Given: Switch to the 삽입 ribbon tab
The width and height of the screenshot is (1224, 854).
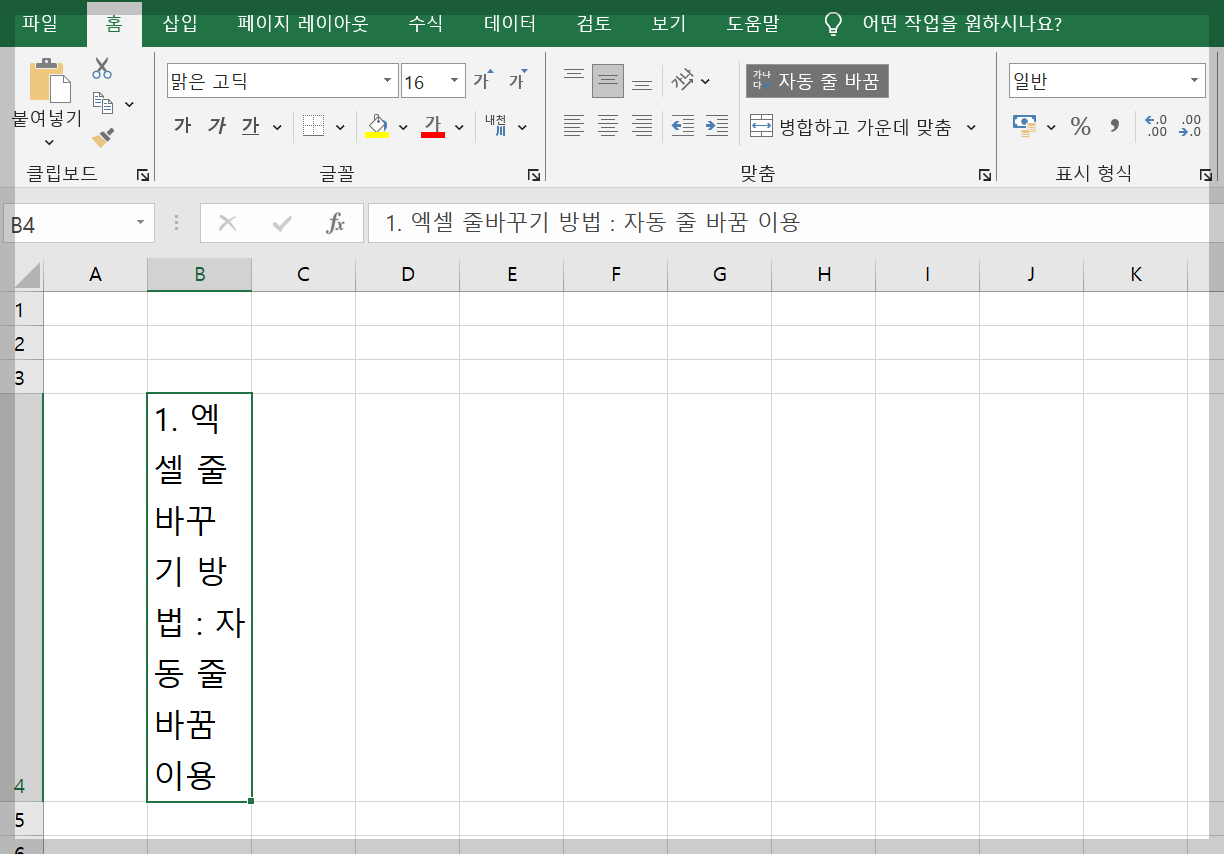Looking at the screenshot, I should tap(177, 23).
